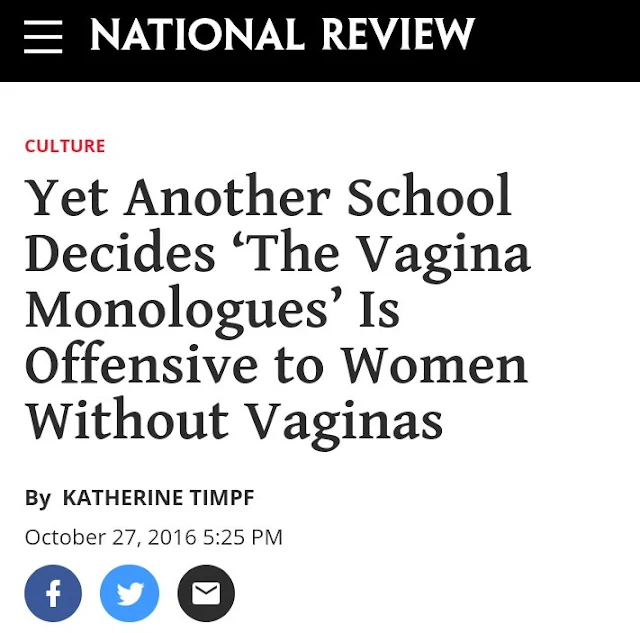Viewport: 640px width, 633px height.
Task: Share the article on Twitter
Action: [129, 593]
